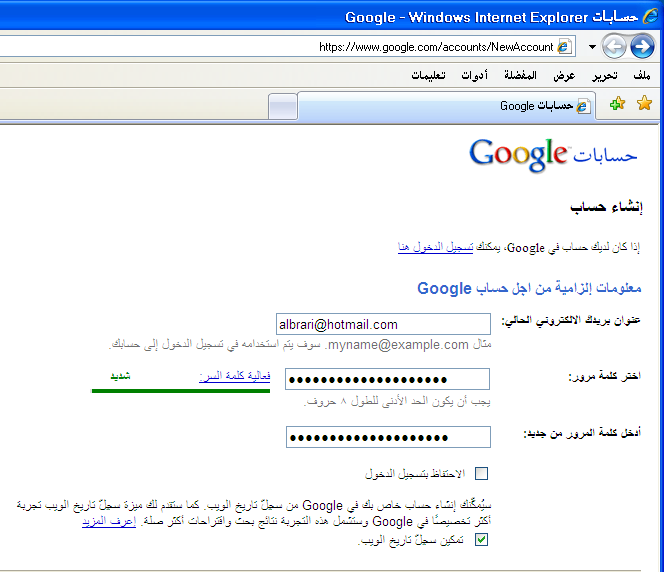
Task: Click the page icon in the address bar
Action: [x=564, y=47]
